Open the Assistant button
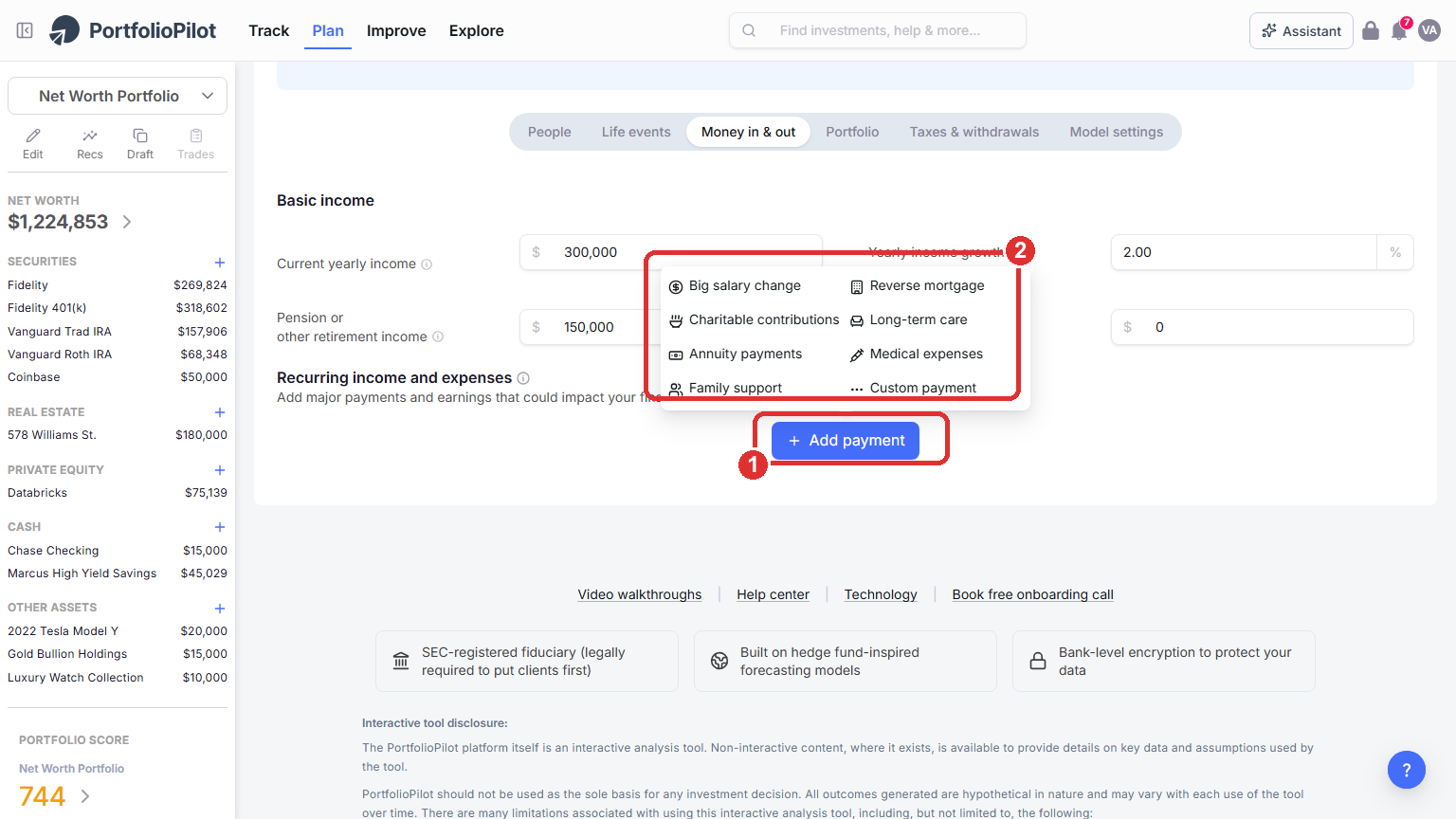Viewport: 1456px width, 819px height. point(1301,30)
